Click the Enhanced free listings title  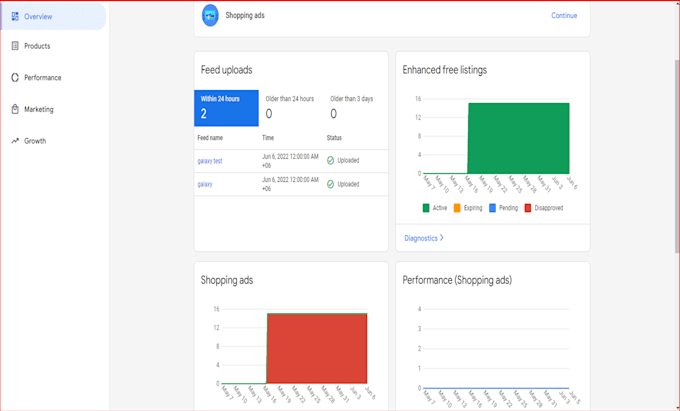[x=445, y=70]
